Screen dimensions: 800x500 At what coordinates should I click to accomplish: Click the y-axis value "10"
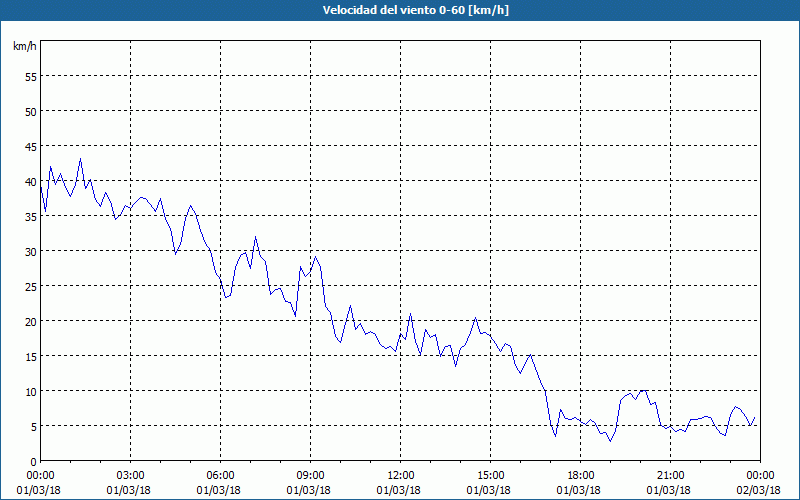31,391
